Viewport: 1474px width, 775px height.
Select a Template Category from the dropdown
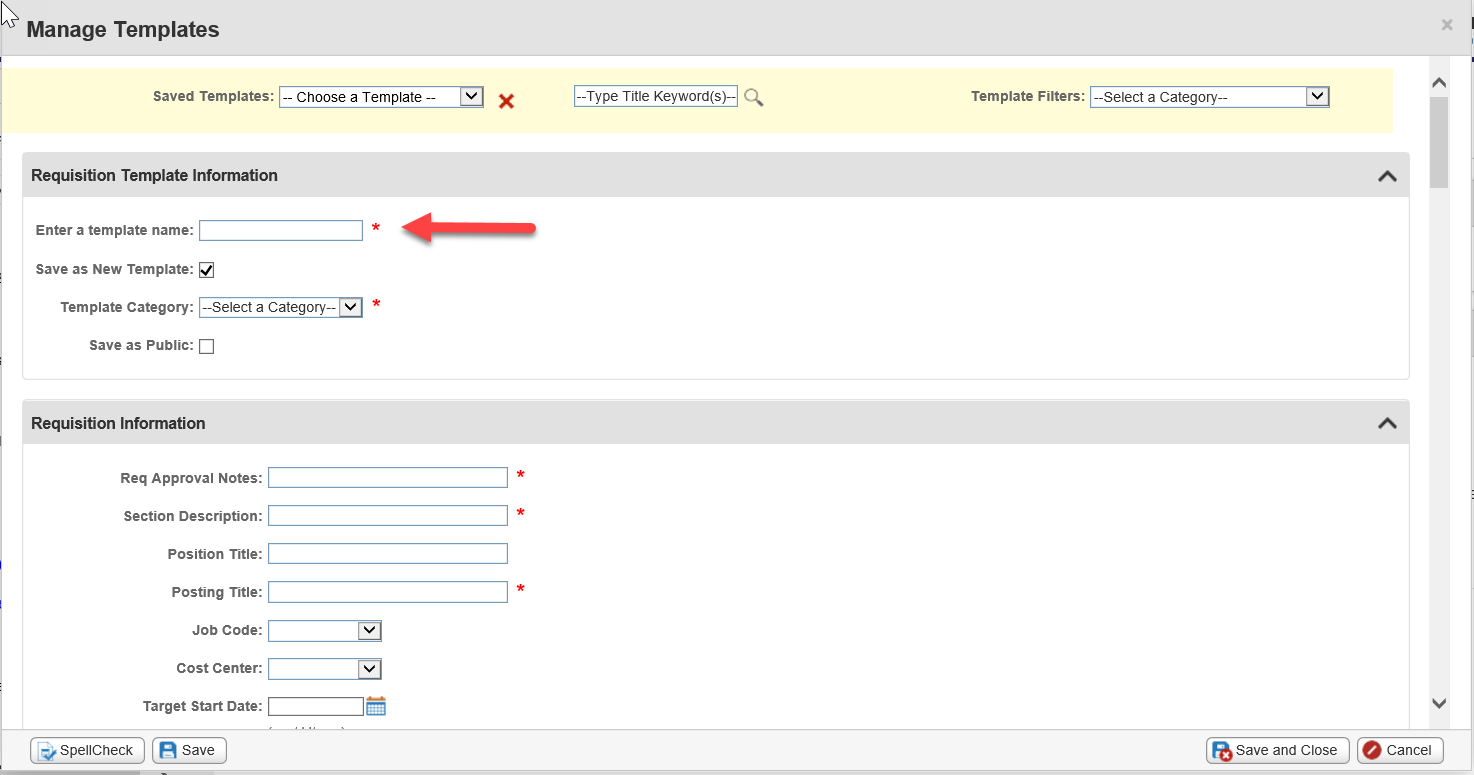point(280,307)
